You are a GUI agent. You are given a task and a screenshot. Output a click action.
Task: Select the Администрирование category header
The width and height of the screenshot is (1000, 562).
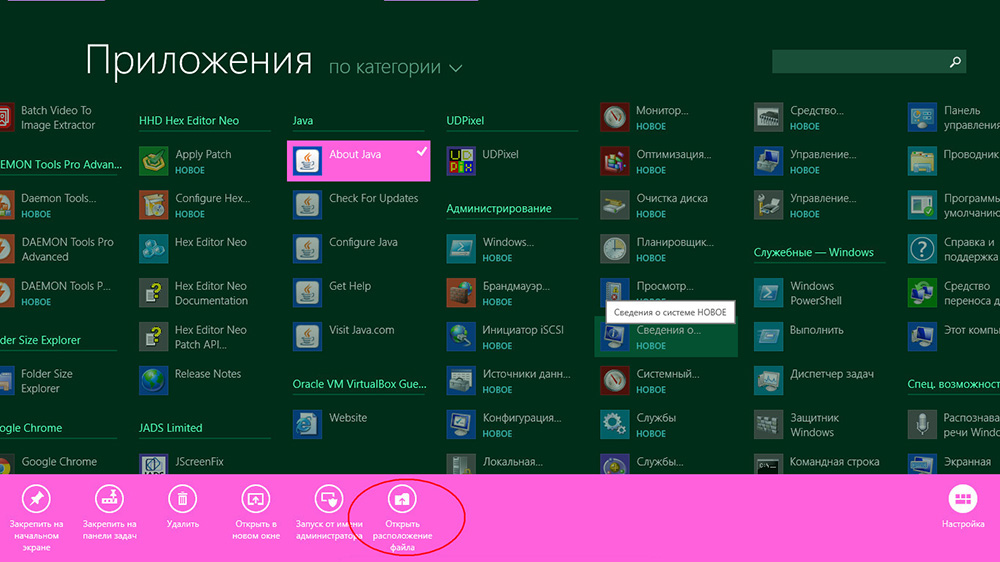click(x=499, y=209)
